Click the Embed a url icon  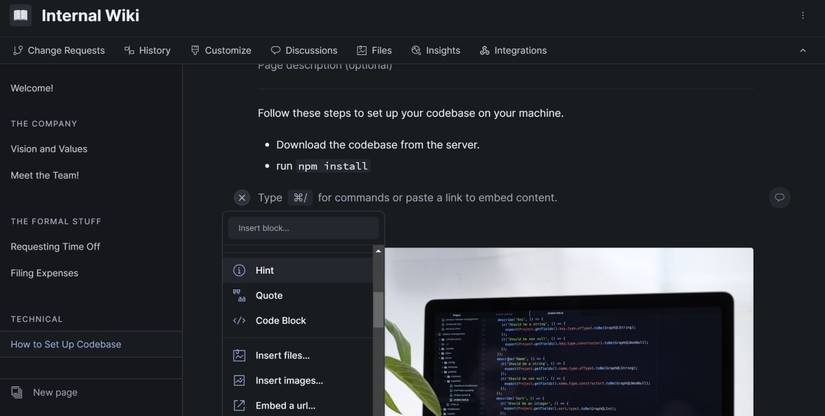(239, 405)
